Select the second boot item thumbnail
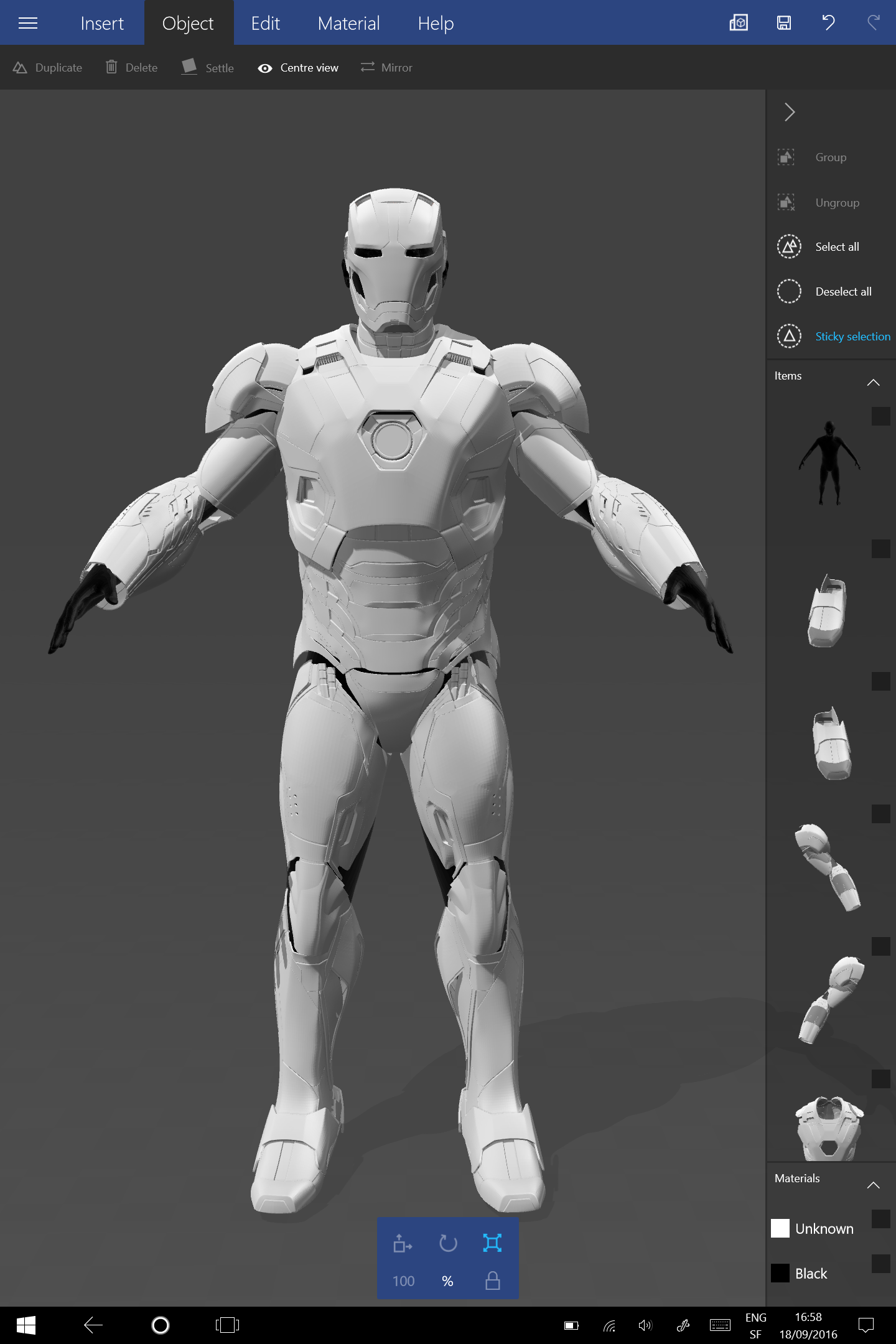 click(x=831, y=743)
